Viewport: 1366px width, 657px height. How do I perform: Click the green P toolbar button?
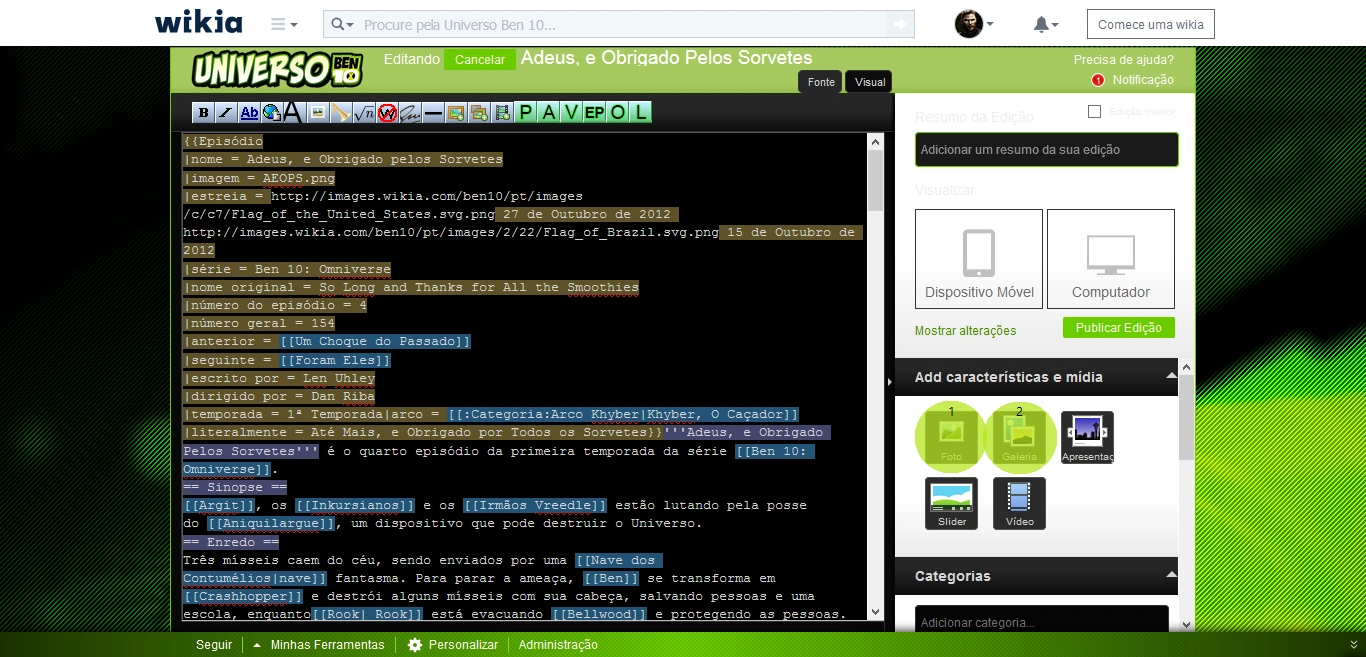526,112
